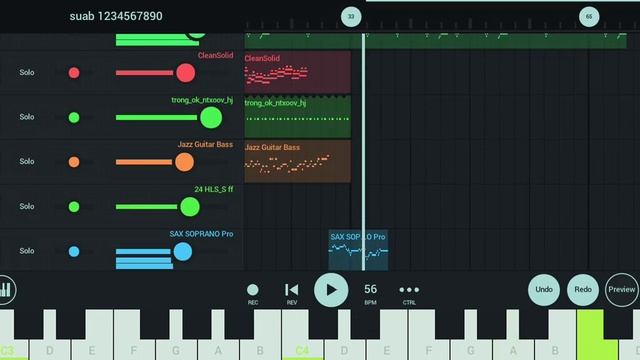The height and width of the screenshot is (360, 640).
Task: Select the Jazz Guitar Bass clip
Action: click(x=298, y=162)
